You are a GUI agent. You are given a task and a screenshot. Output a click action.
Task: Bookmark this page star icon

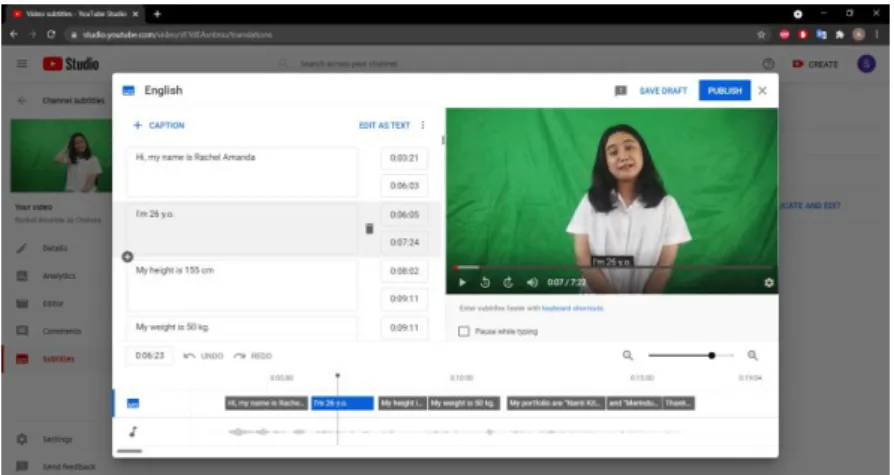coord(761,34)
